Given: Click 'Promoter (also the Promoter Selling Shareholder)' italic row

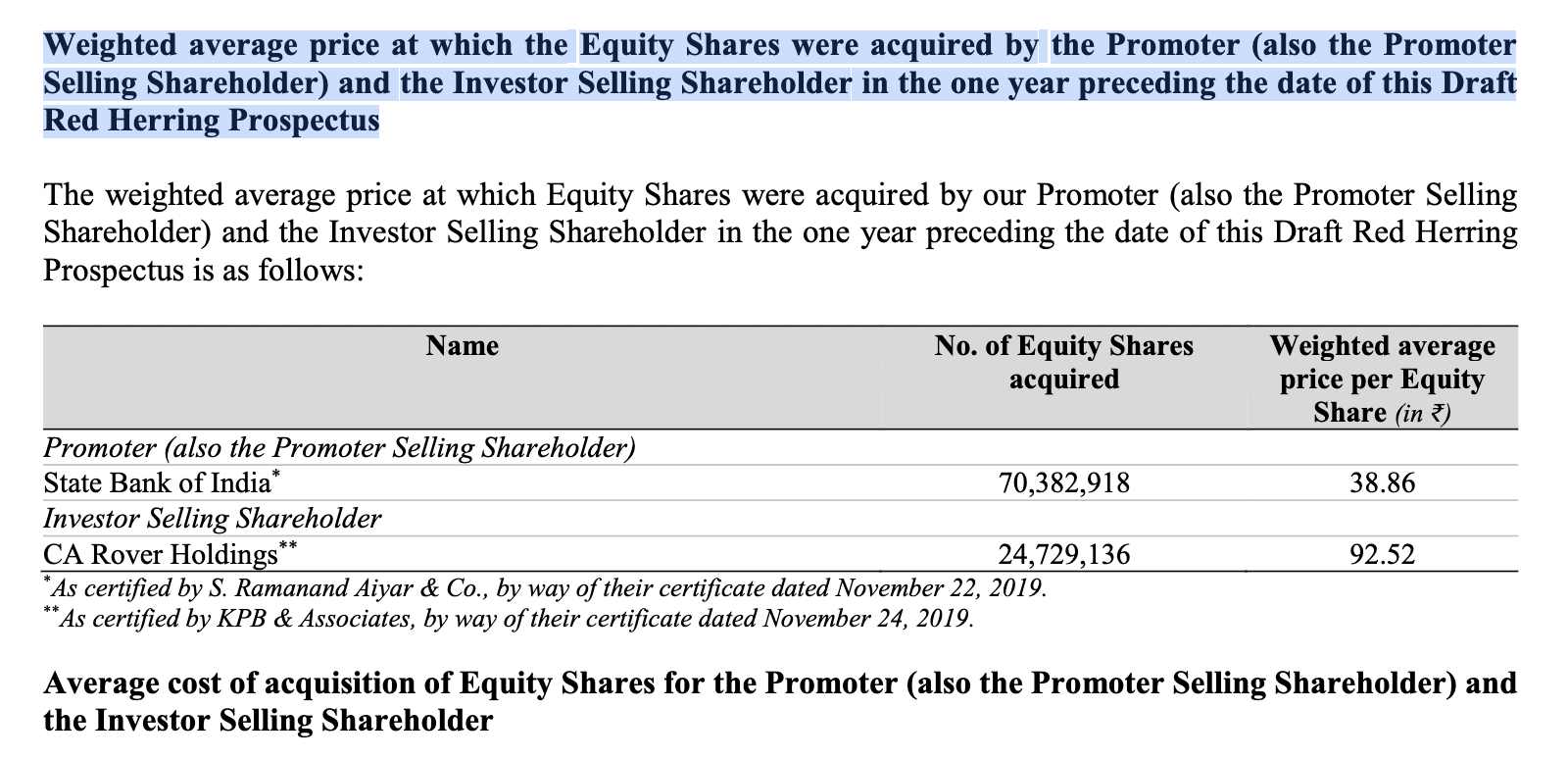Looking at the screenshot, I should (340, 448).
